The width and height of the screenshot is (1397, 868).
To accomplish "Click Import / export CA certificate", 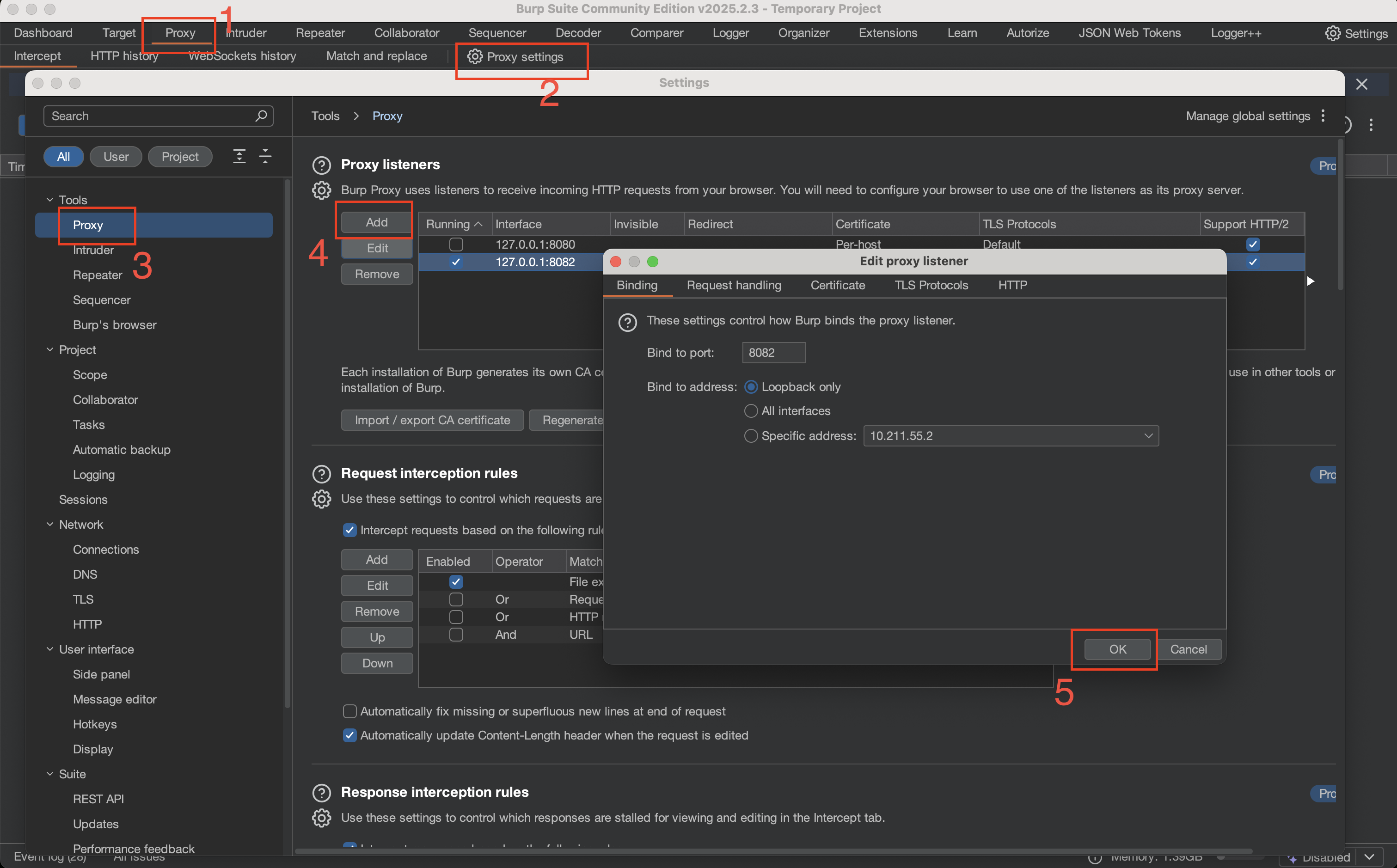I will pyautogui.click(x=432, y=420).
